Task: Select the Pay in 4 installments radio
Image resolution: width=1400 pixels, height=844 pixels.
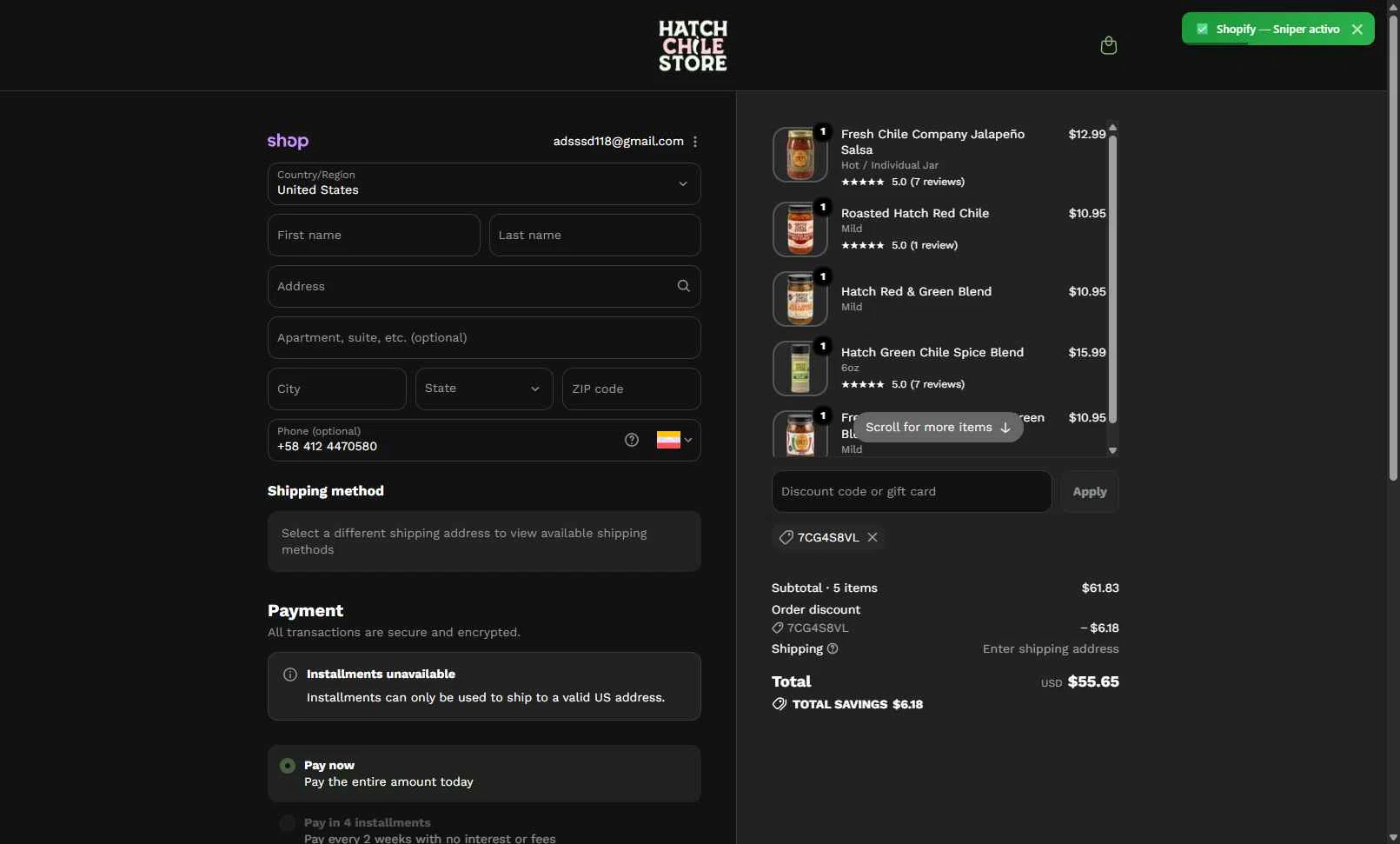Action: point(288,823)
